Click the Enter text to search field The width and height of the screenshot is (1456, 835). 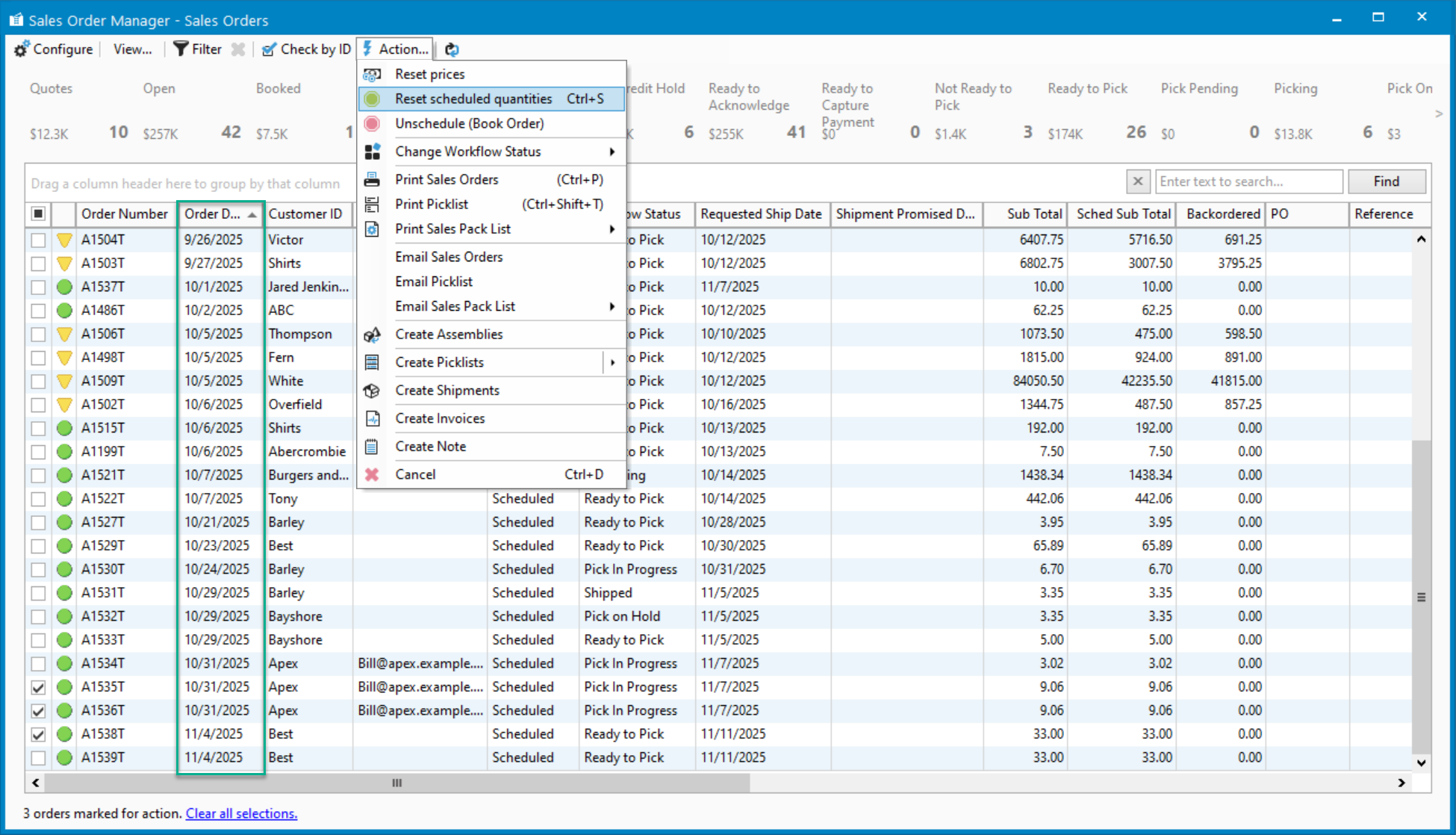pos(1248,181)
